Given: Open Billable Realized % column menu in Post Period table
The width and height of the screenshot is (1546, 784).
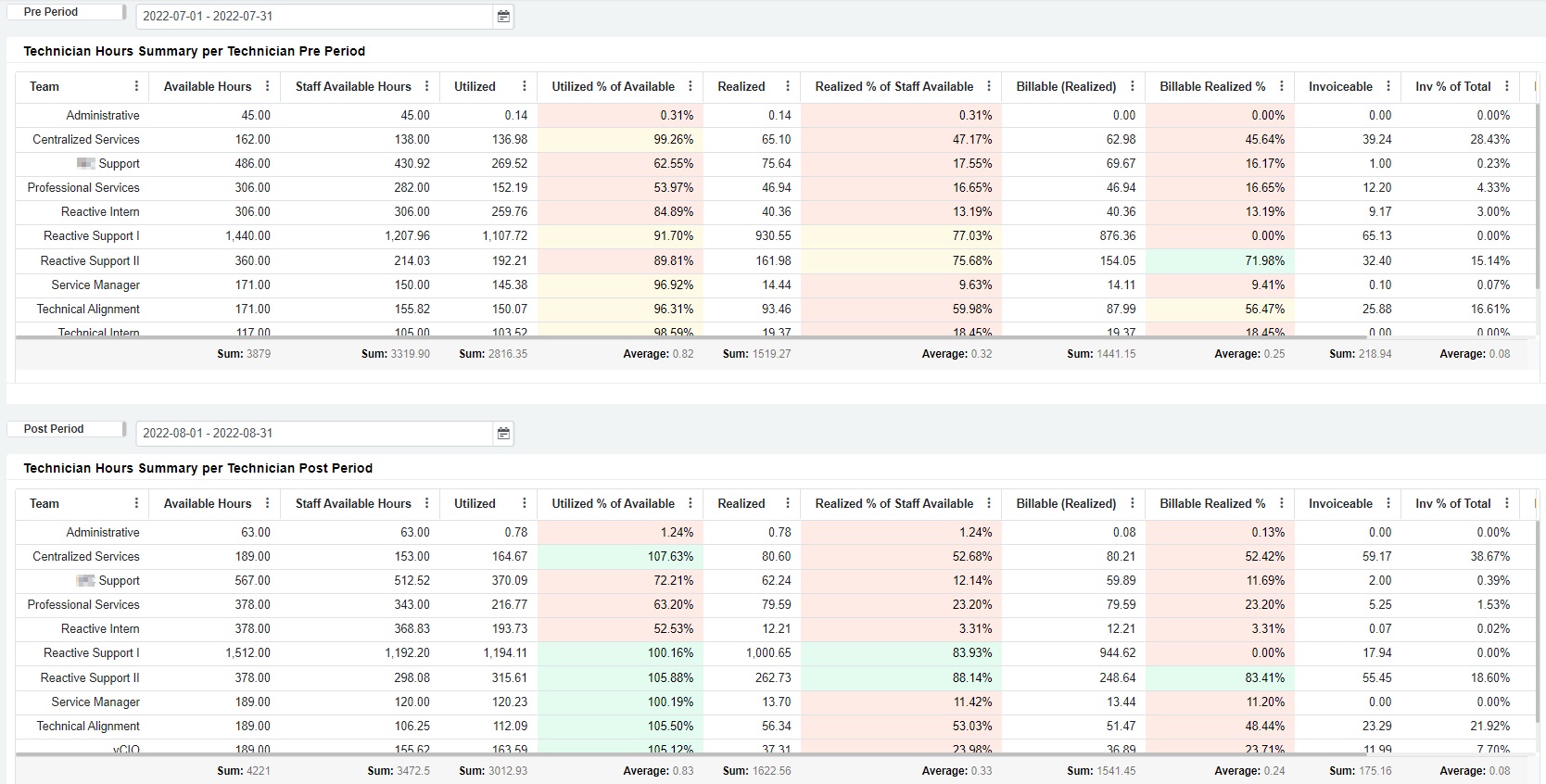Looking at the screenshot, I should point(1282,503).
